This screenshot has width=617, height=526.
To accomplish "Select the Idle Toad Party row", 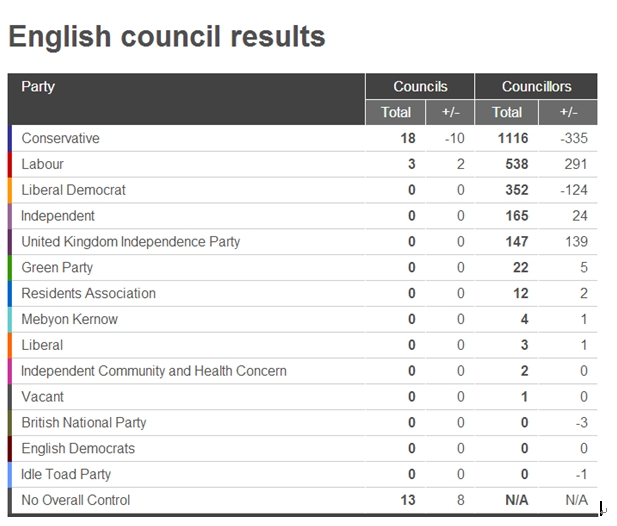I will coord(302,474).
